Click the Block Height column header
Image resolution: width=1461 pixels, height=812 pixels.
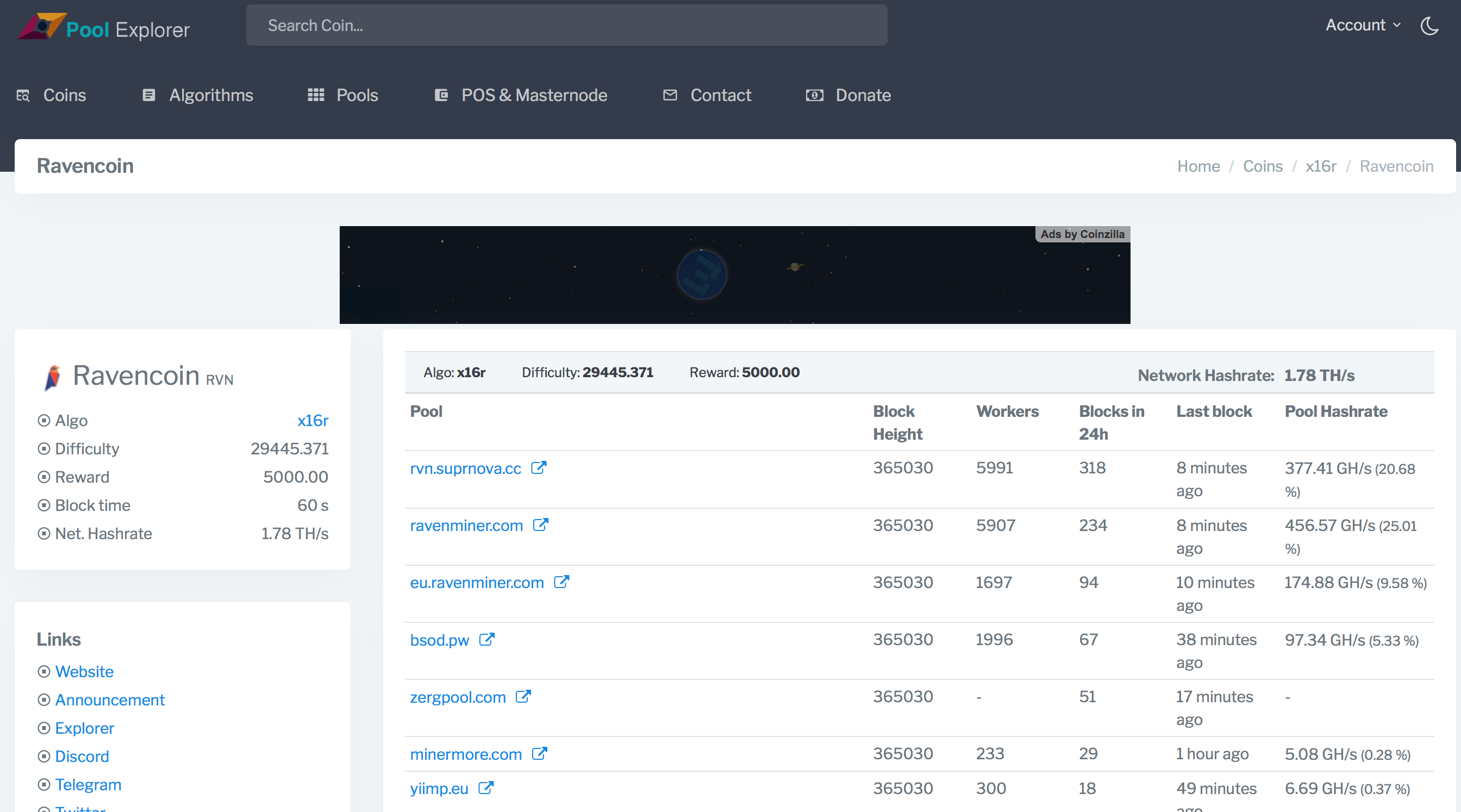click(898, 423)
